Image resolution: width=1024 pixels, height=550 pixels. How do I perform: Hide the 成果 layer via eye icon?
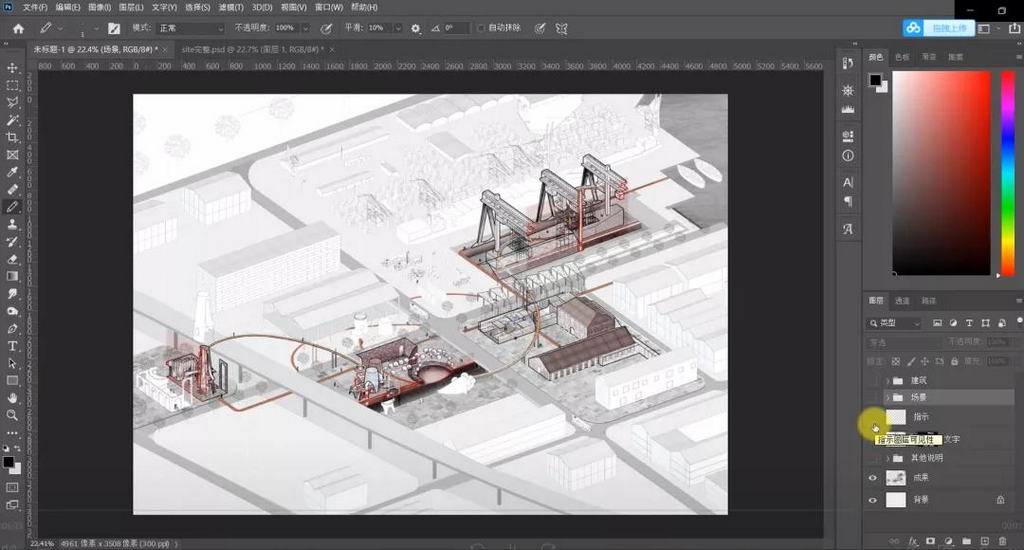click(x=873, y=478)
